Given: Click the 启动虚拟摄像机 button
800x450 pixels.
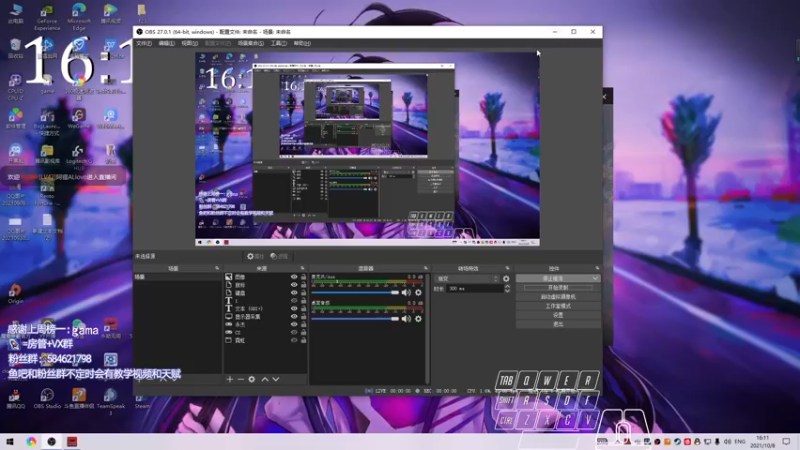Looking at the screenshot, I should [x=558, y=297].
